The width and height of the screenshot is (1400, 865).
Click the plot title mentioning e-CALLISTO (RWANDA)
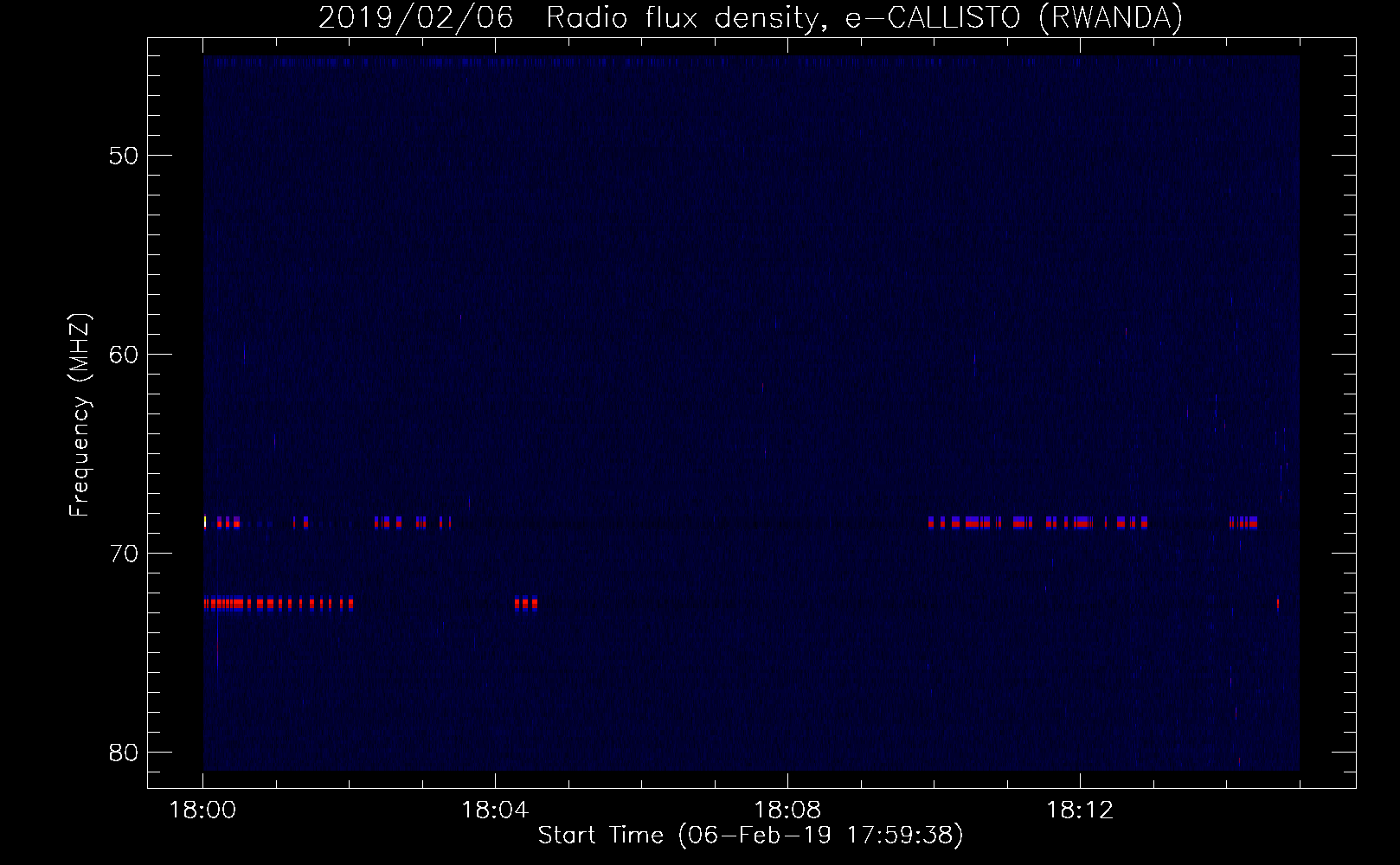click(x=750, y=17)
